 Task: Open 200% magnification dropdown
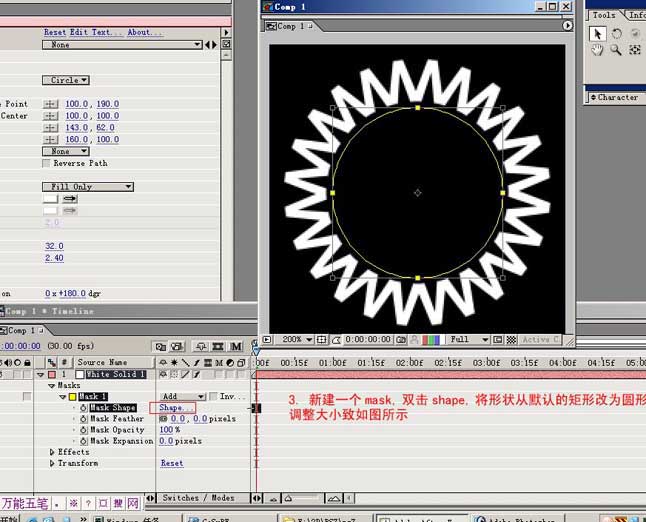(x=297, y=339)
